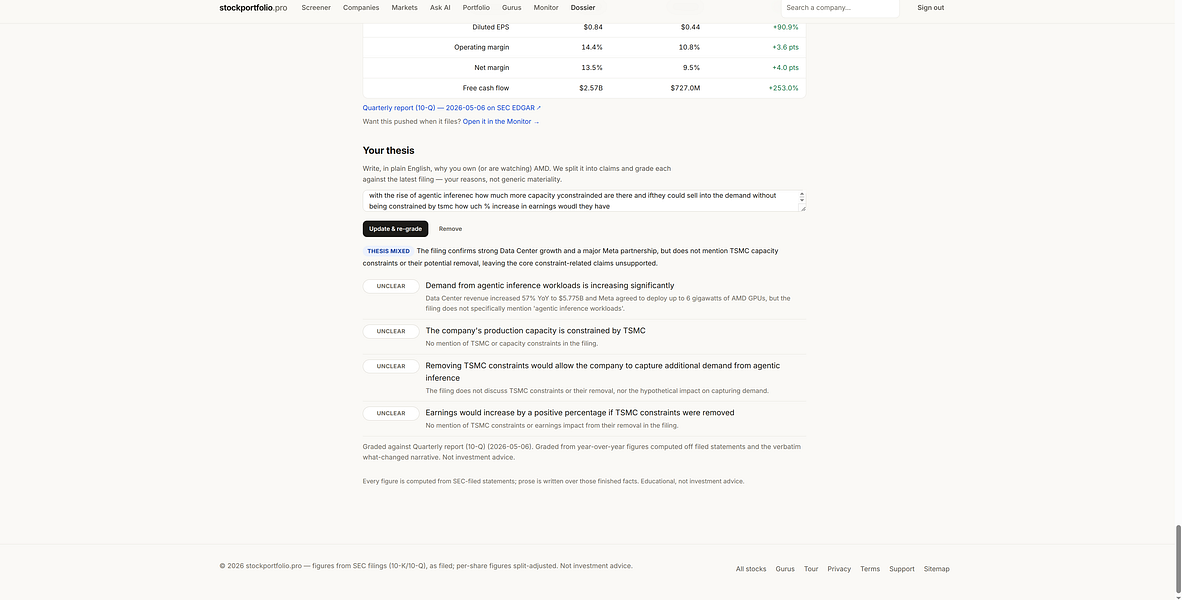
Task: Follow the Open it in the Monitor link
Action: (x=501, y=121)
